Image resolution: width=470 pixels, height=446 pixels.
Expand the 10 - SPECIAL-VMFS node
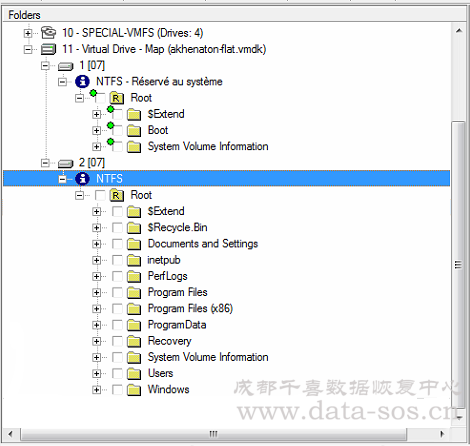(28, 33)
